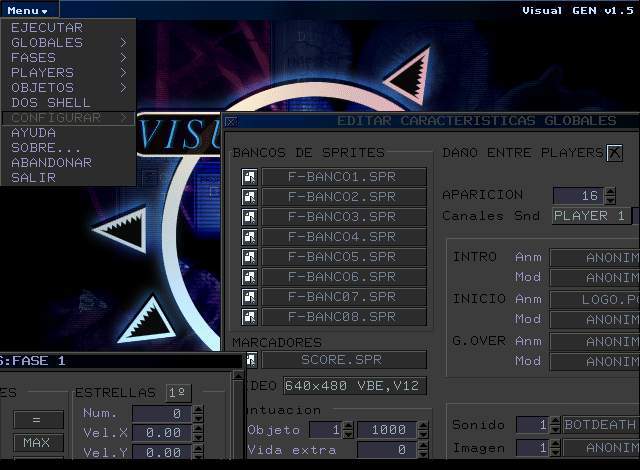Click the file icon beside F-BANC01.SPR

pos(249,177)
